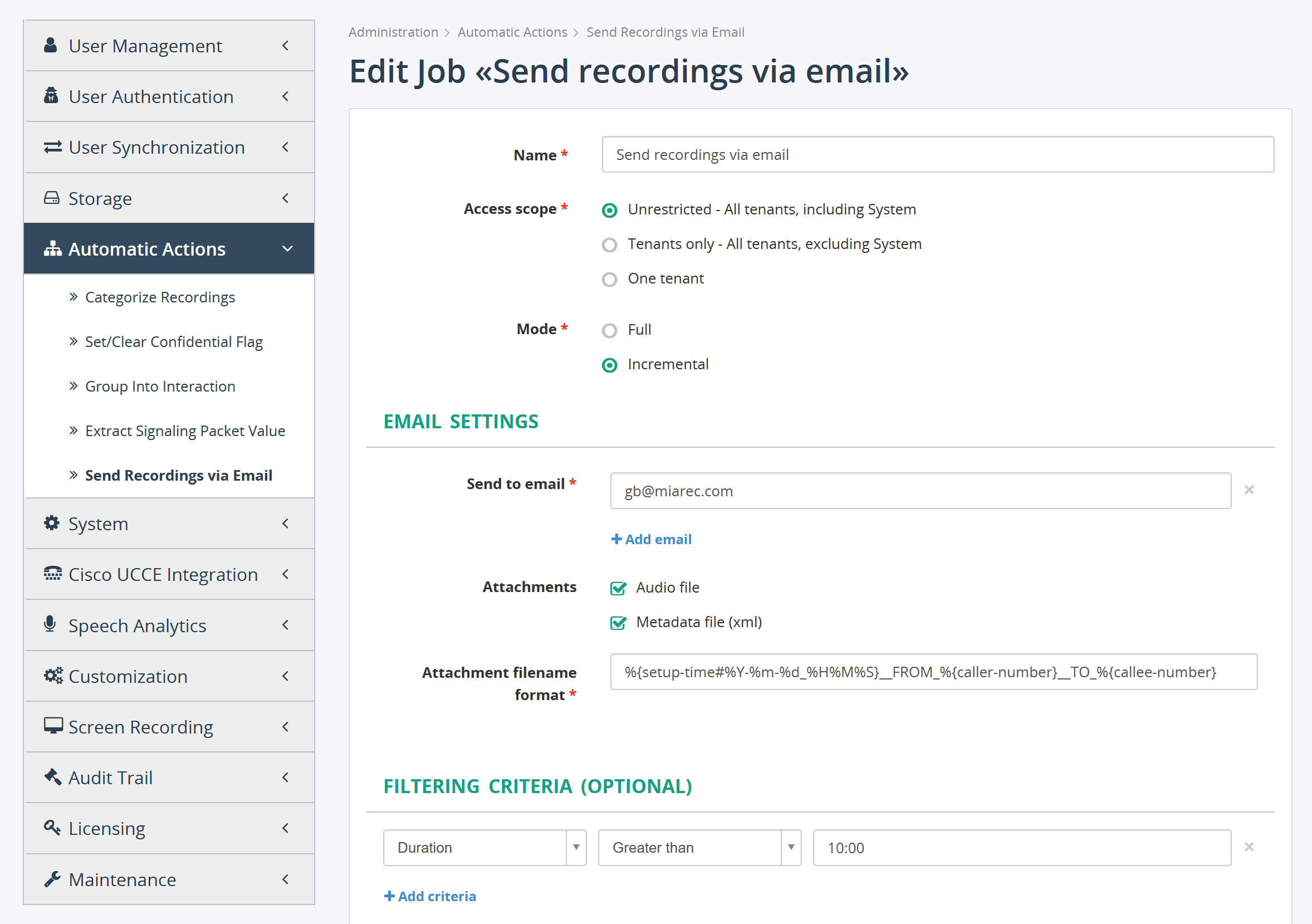Select the Incremental mode radio button
The height and width of the screenshot is (924, 1312).
pyautogui.click(x=610, y=364)
